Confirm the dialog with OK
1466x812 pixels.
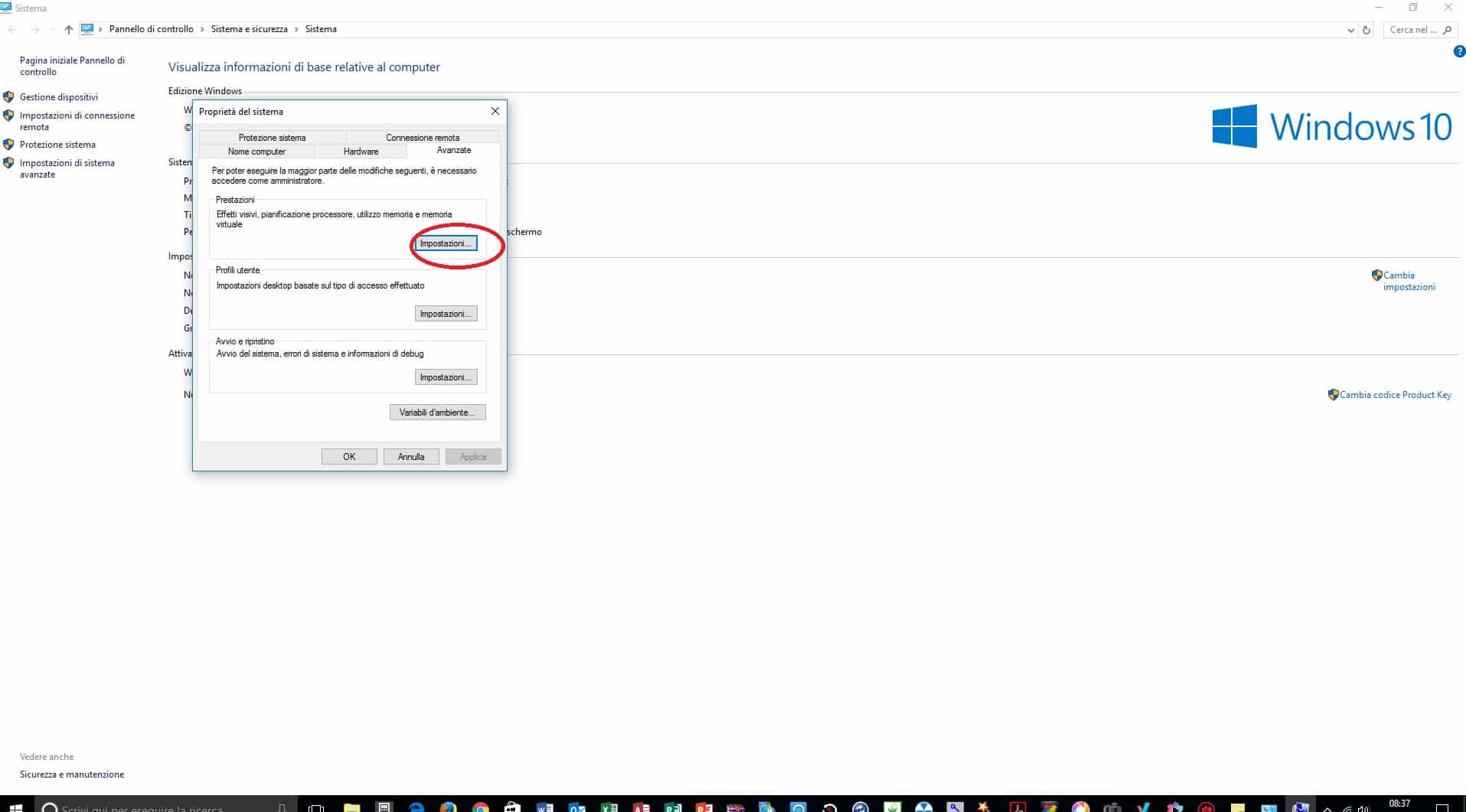(349, 457)
